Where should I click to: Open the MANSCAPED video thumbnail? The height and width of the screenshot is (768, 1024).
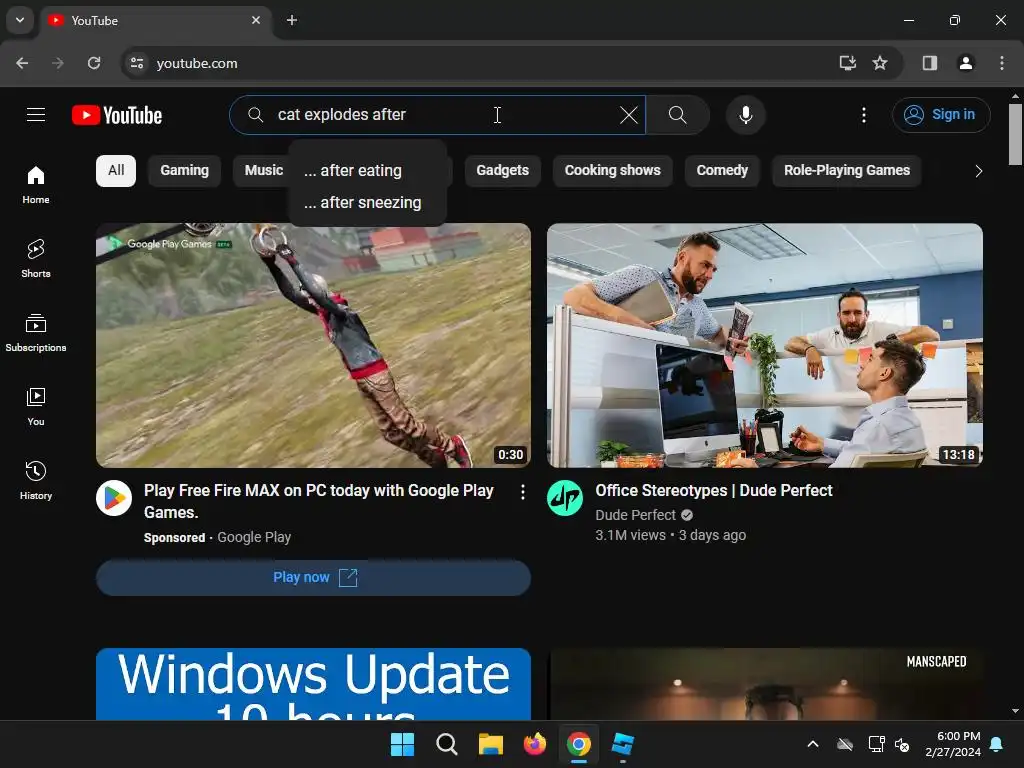point(765,684)
